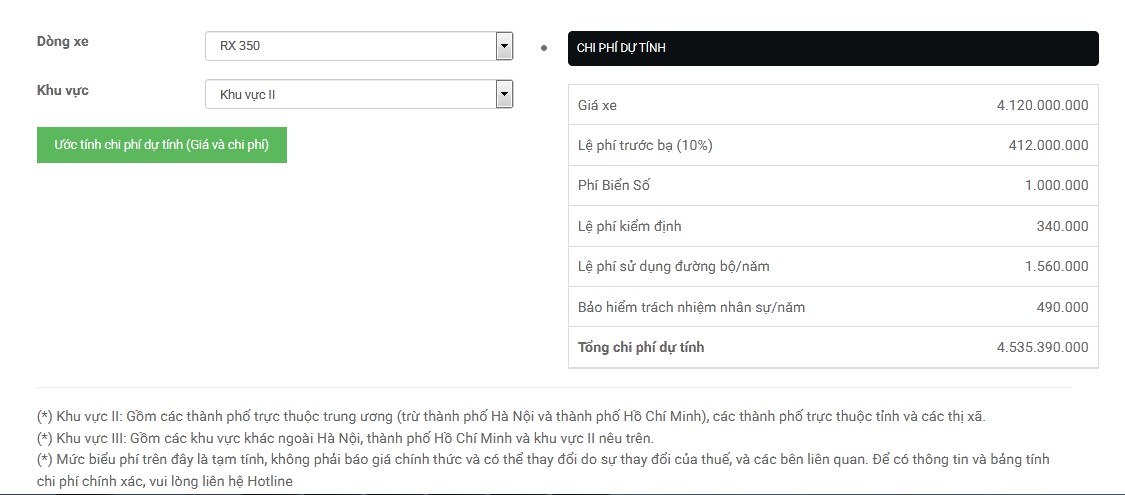Select the CHI PHÍ DỰ TÍNH tab header
Image resolution: width=1125 pixels, height=495 pixels.
(x=832, y=48)
